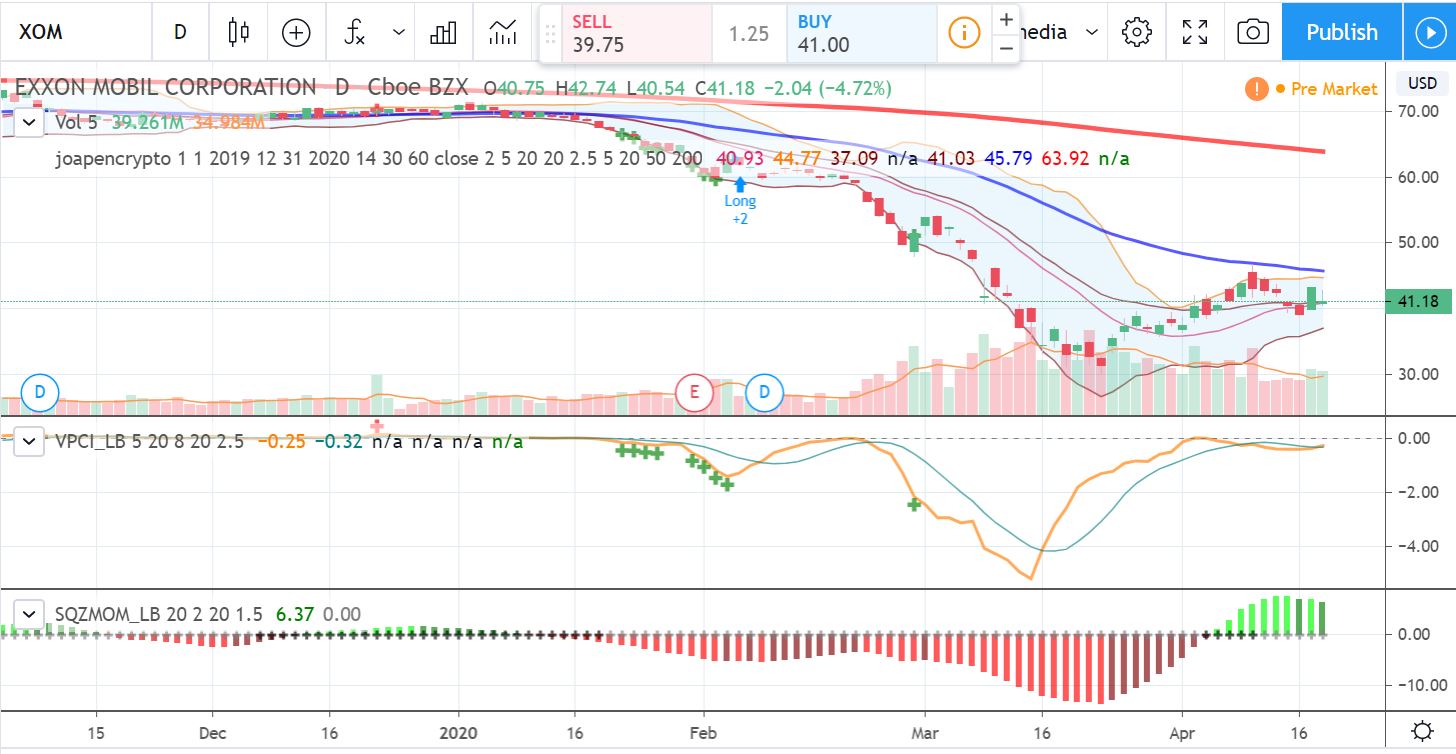The height and width of the screenshot is (754, 1456).
Task: Collapse the VPCI_LB indicator legend
Action: (x=30, y=441)
